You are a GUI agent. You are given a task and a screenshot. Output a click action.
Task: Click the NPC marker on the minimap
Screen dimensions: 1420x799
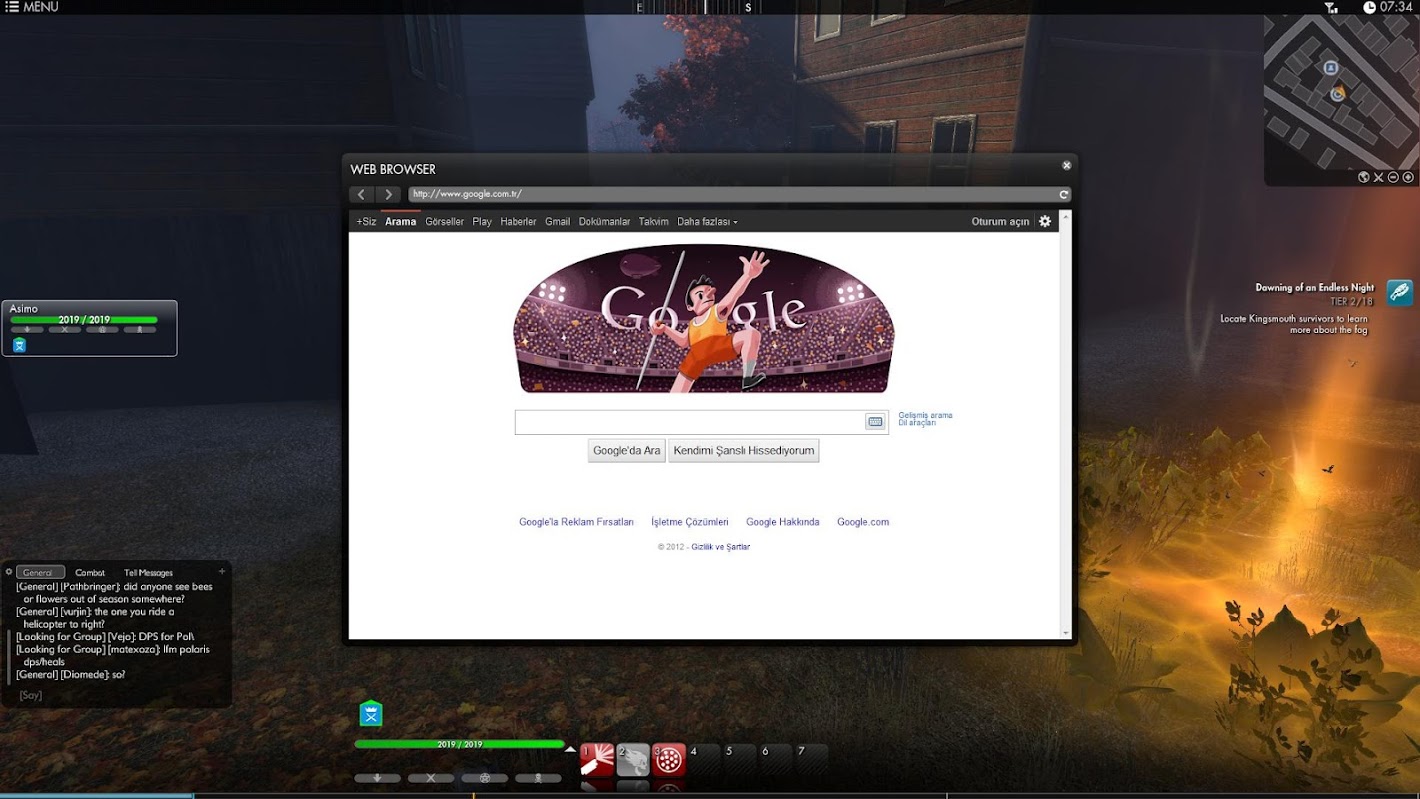coord(1331,68)
